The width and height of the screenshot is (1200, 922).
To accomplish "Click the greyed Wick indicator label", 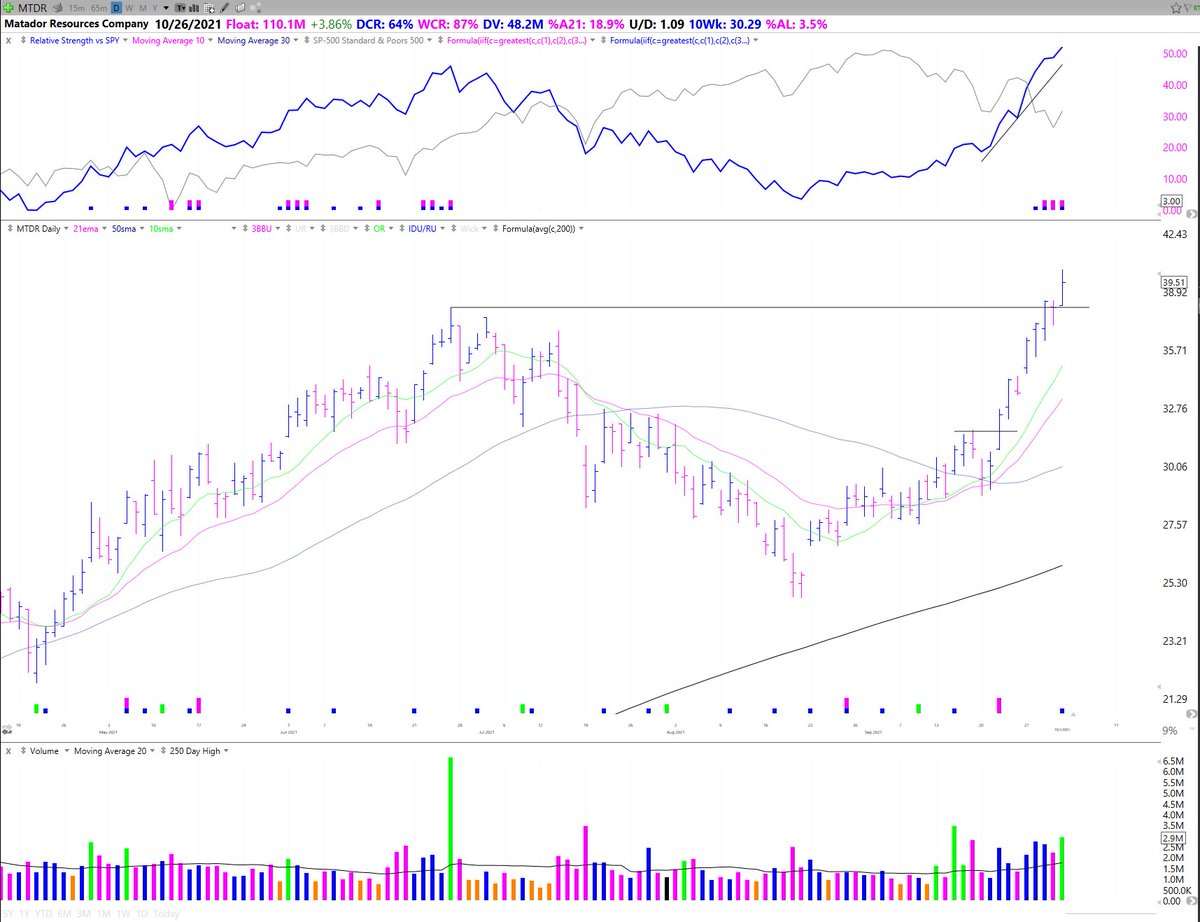I will point(469,230).
